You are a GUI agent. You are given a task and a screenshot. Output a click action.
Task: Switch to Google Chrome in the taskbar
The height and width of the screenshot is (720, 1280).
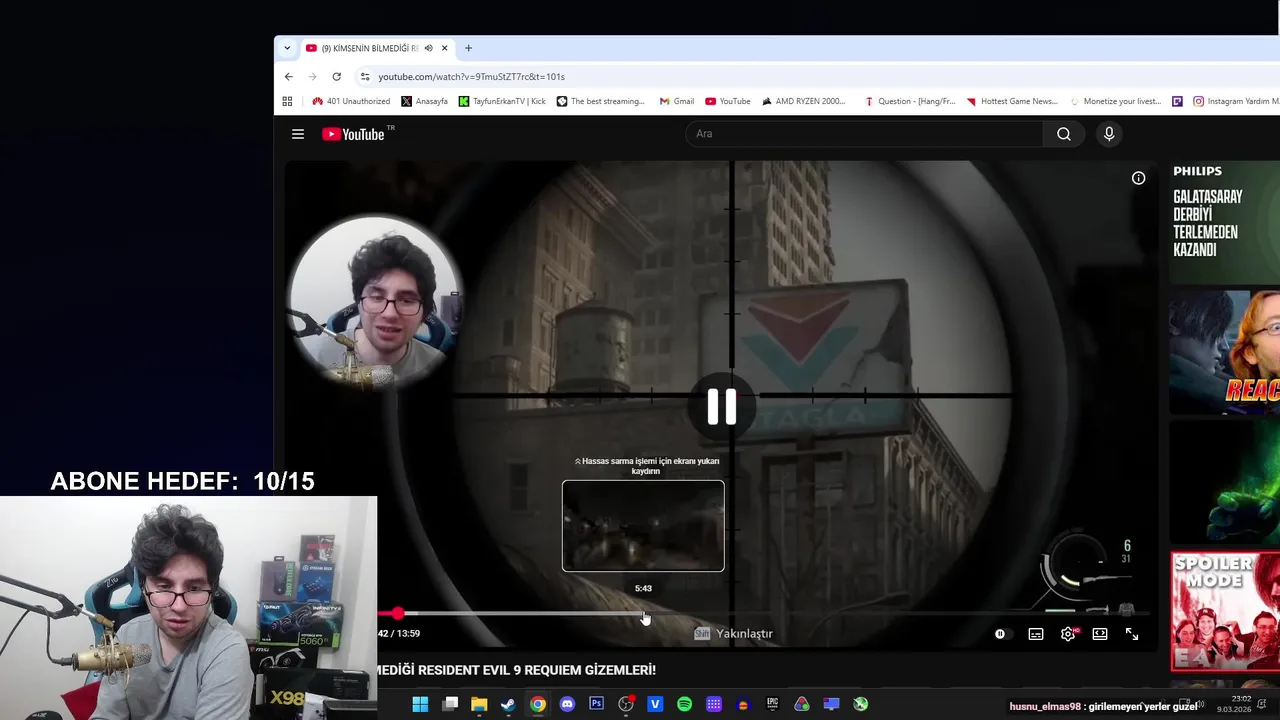coord(538,704)
